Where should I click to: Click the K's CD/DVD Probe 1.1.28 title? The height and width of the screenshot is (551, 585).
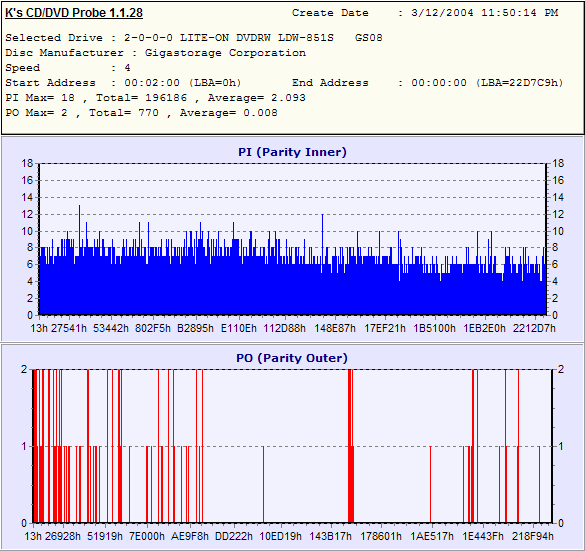(74, 13)
